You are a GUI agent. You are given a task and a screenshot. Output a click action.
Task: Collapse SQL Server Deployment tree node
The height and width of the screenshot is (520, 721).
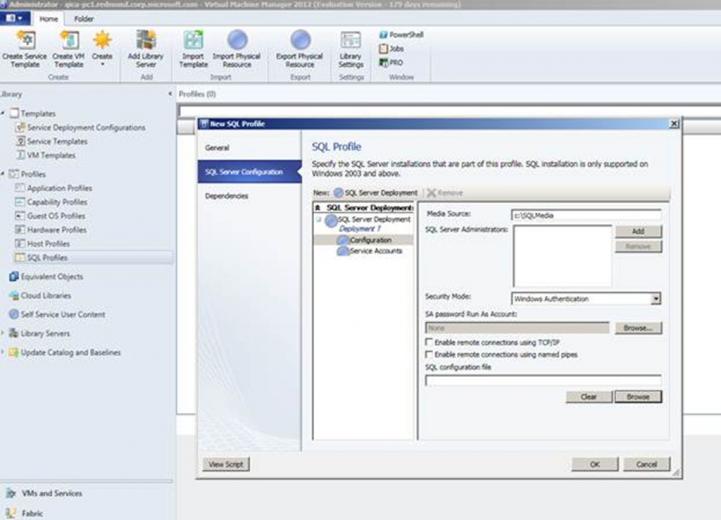[319, 219]
